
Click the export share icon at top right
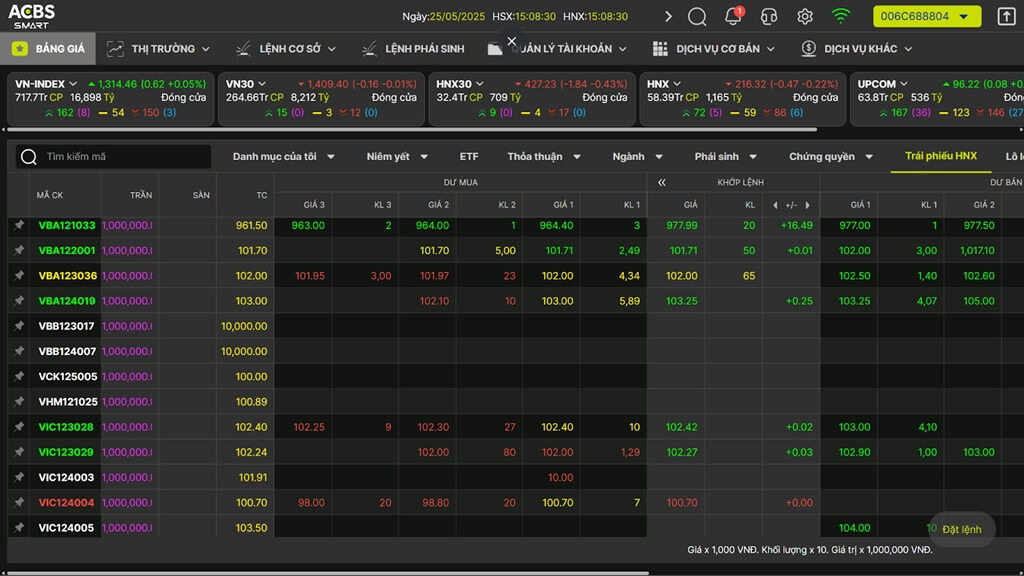[x=1006, y=16]
